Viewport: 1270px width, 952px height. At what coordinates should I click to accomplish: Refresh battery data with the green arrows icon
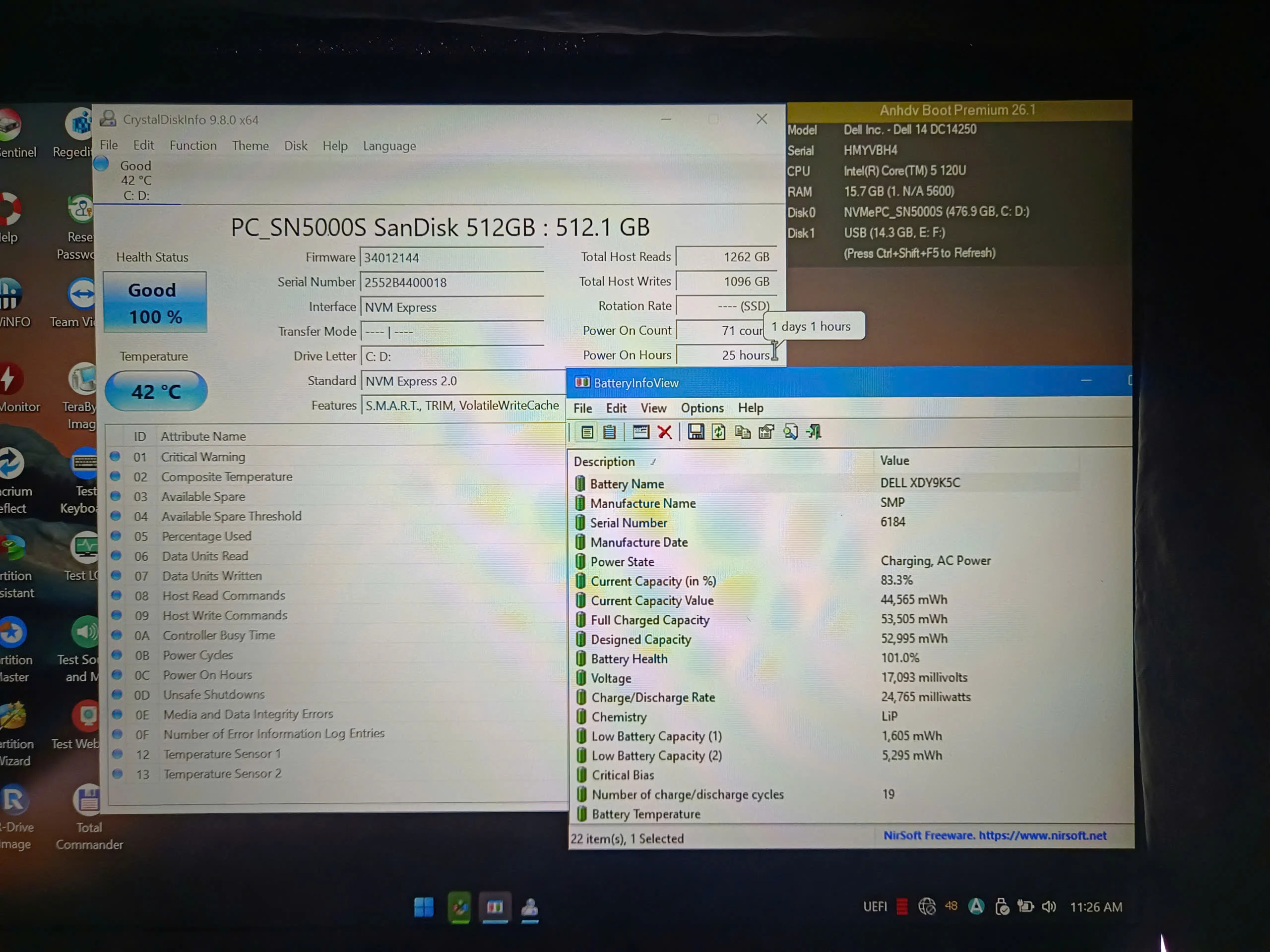(719, 431)
